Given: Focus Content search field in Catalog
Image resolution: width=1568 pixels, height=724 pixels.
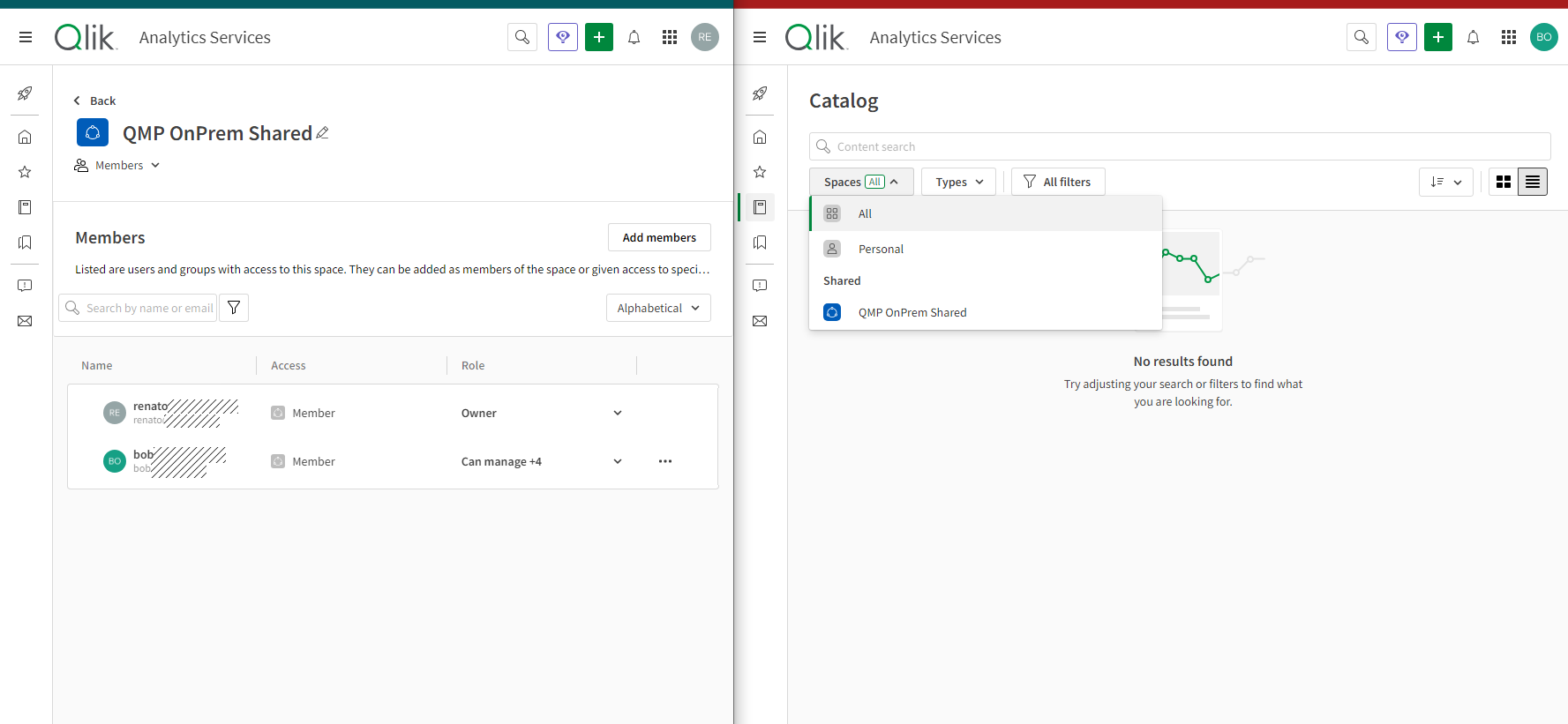Looking at the screenshot, I should (x=1180, y=146).
